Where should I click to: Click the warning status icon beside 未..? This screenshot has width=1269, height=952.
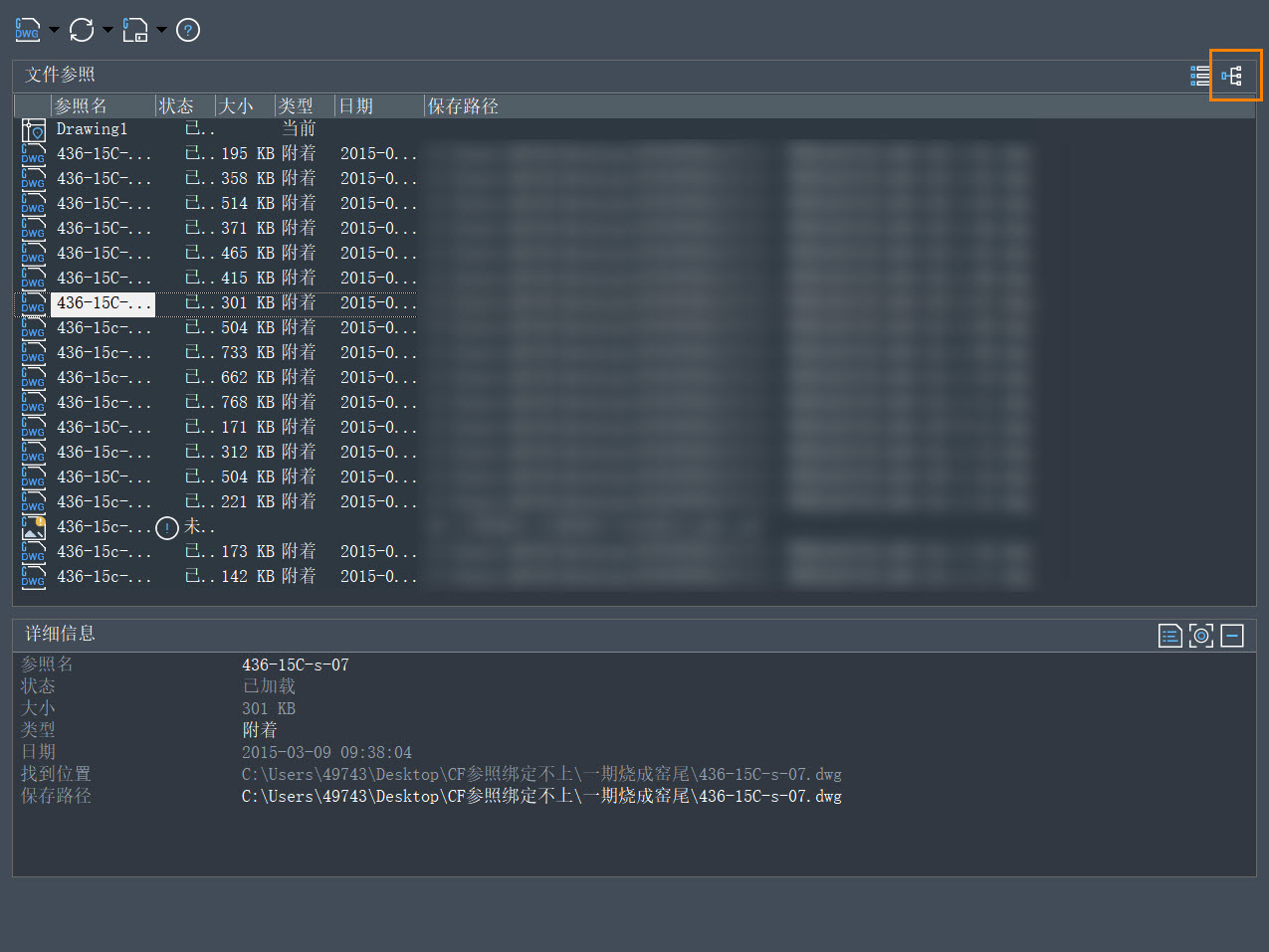click(x=167, y=528)
